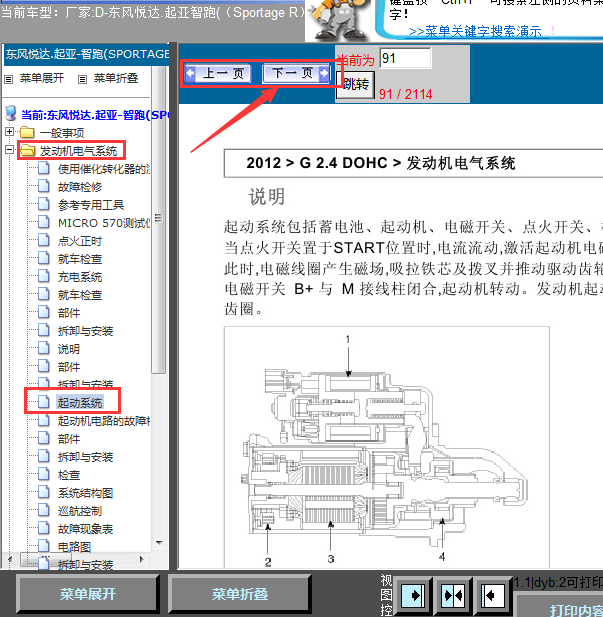Click folder icon of 发动机电气系统
Viewport: 603px width, 617px height.
27,150
